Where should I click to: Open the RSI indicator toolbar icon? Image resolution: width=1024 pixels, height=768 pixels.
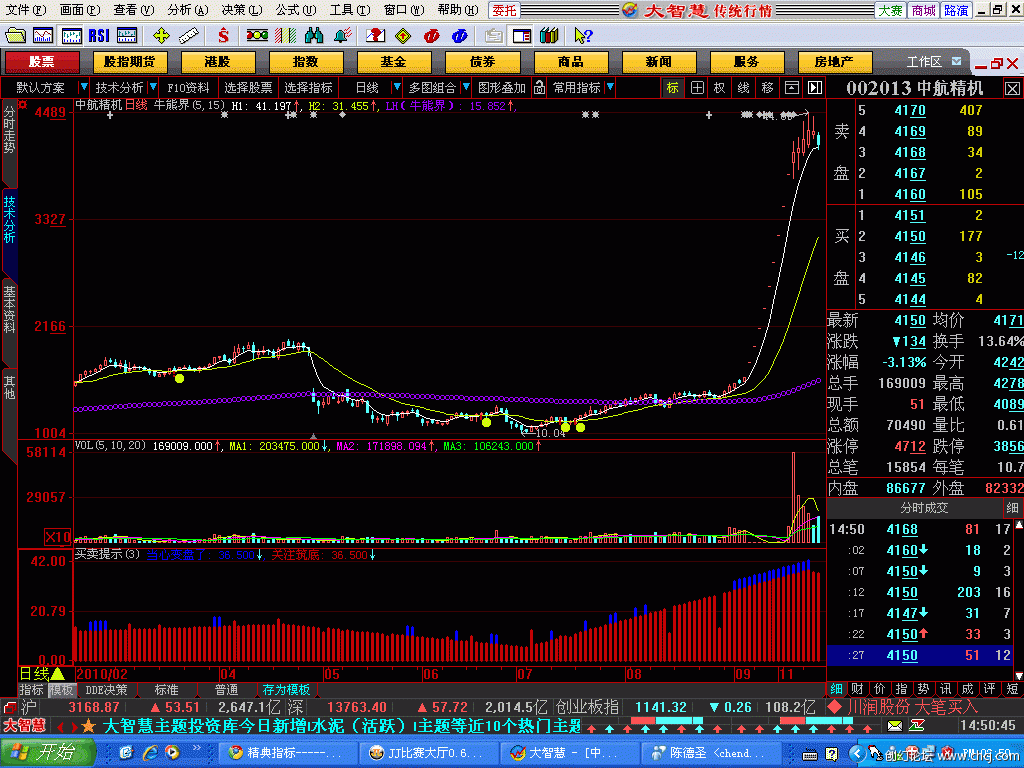(x=99, y=35)
